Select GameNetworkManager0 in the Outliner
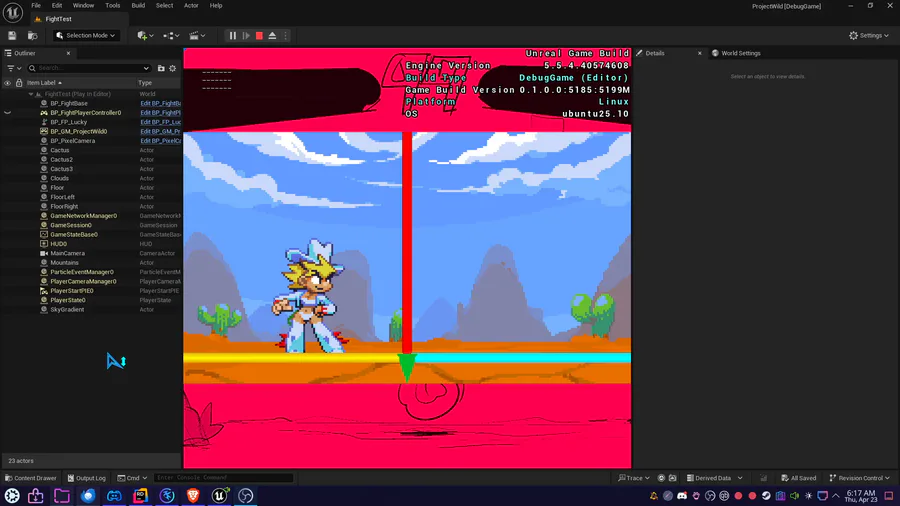Viewport: 900px width, 506px height. [x=83, y=216]
